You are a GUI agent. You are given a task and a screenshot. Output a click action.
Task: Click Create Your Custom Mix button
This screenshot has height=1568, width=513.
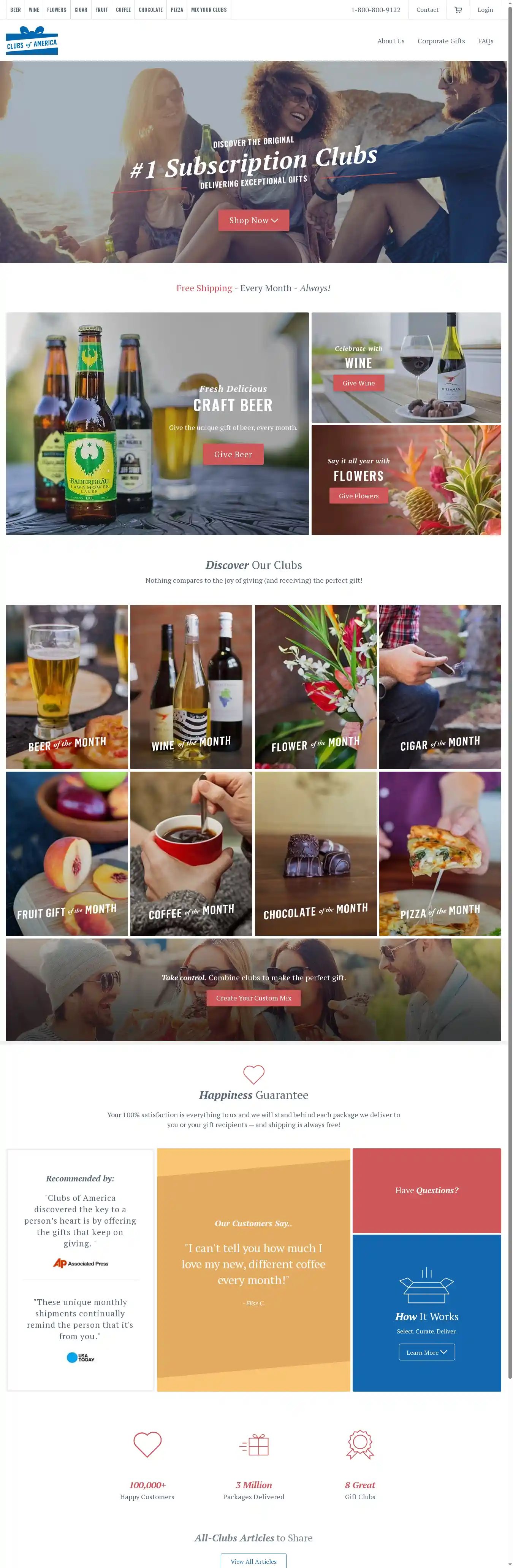tap(254, 998)
